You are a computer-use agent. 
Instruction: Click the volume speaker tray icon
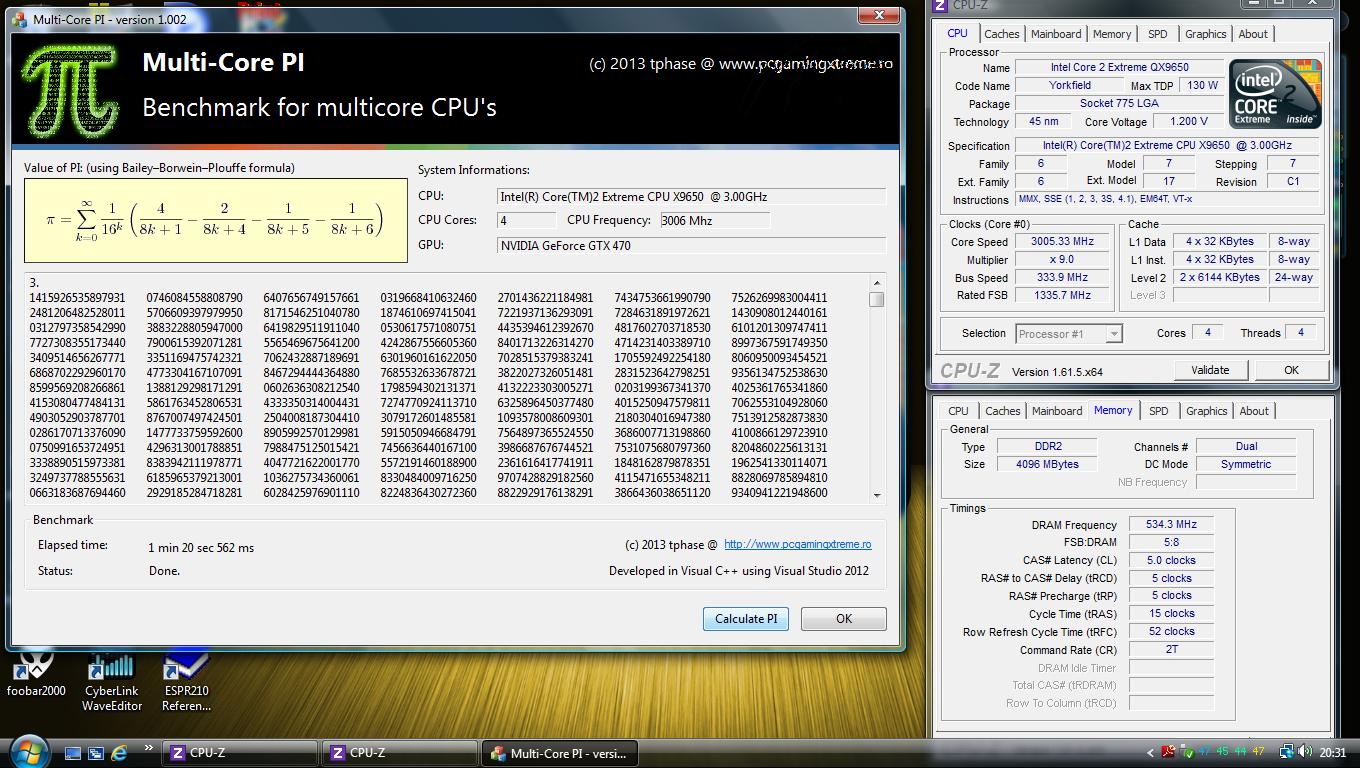[1306, 752]
